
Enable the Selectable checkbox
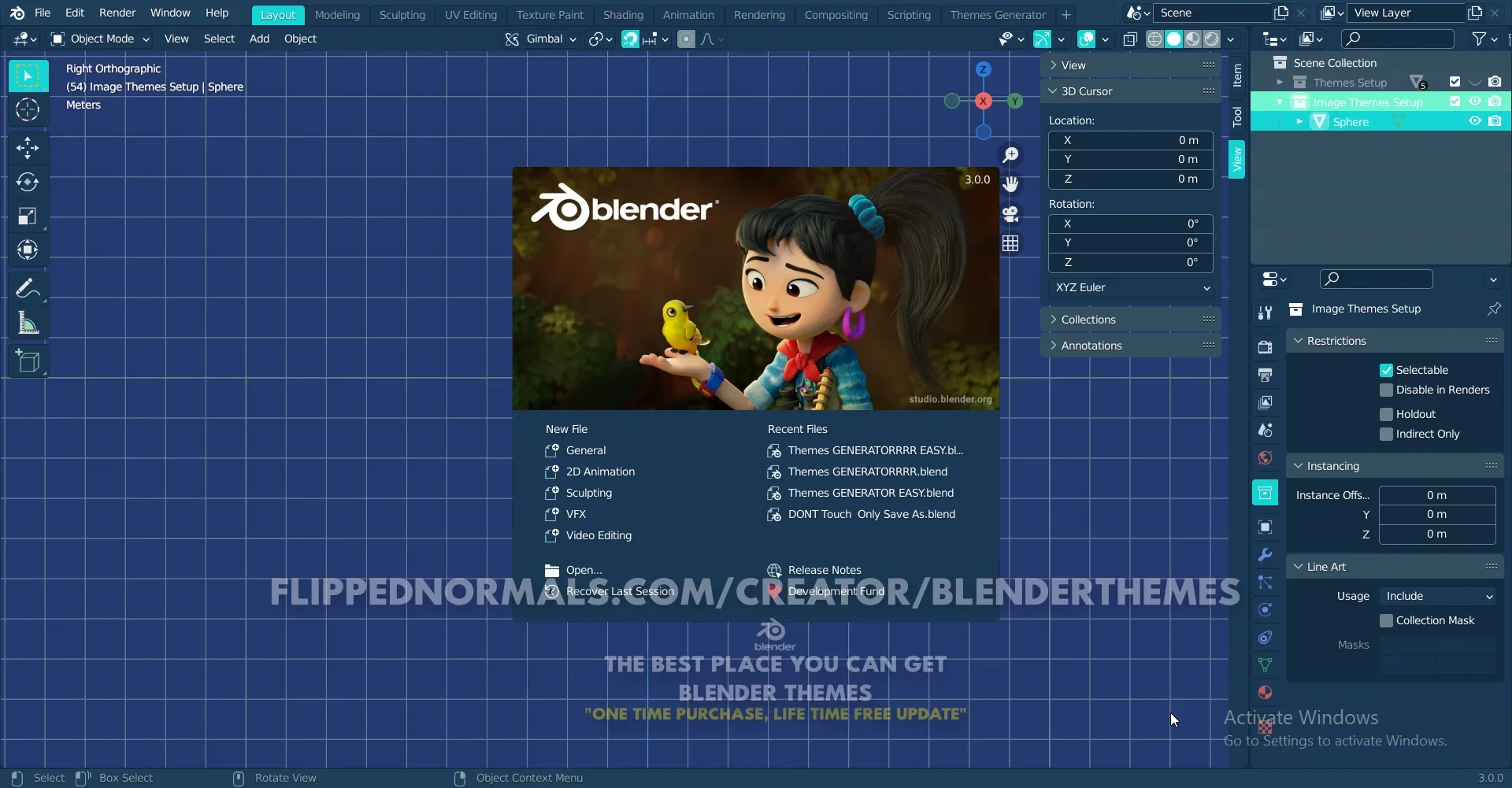point(1386,370)
